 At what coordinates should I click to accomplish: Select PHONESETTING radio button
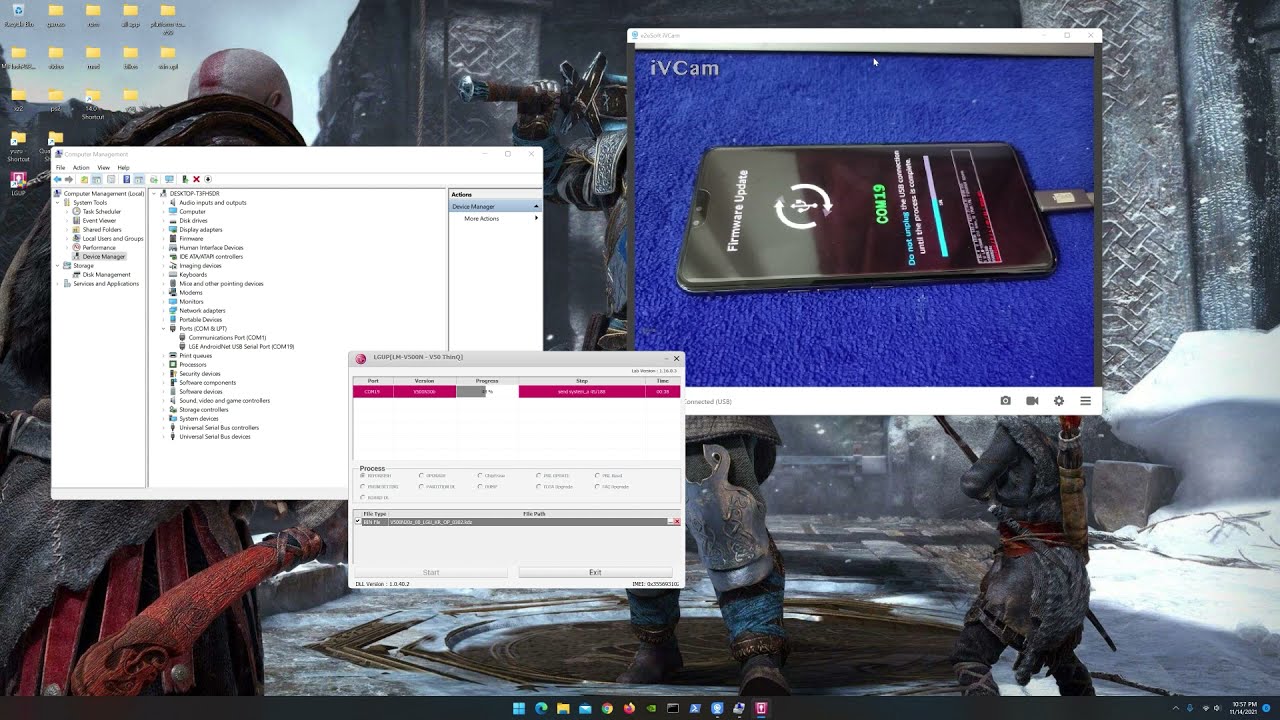coord(362,487)
